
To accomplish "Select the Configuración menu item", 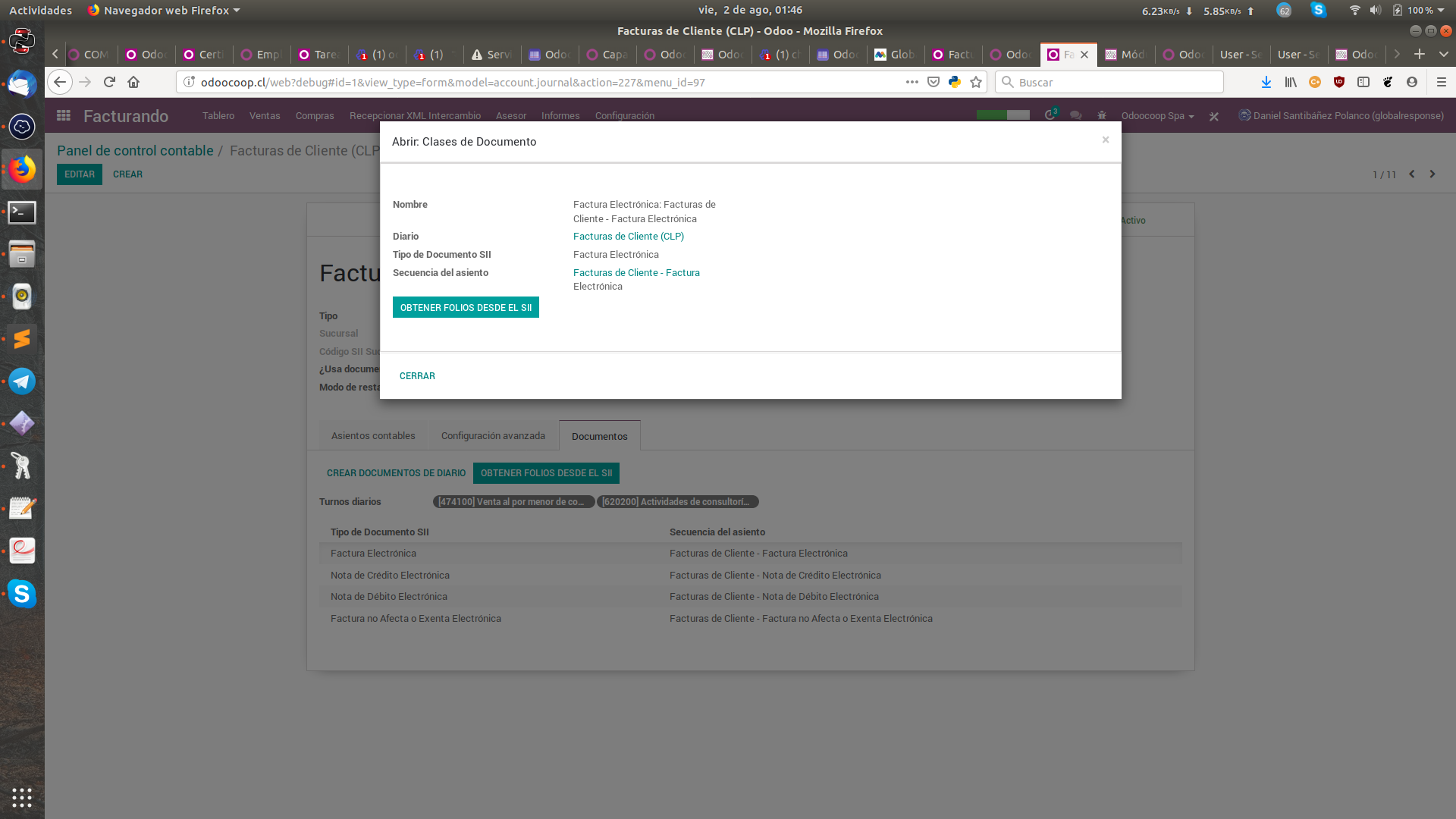I will (x=625, y=115).
